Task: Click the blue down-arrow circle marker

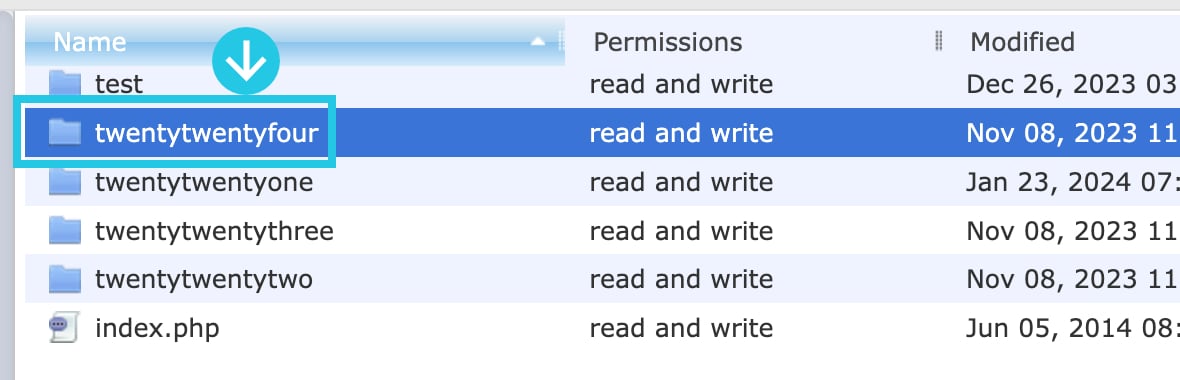Action: click(245, 61)
